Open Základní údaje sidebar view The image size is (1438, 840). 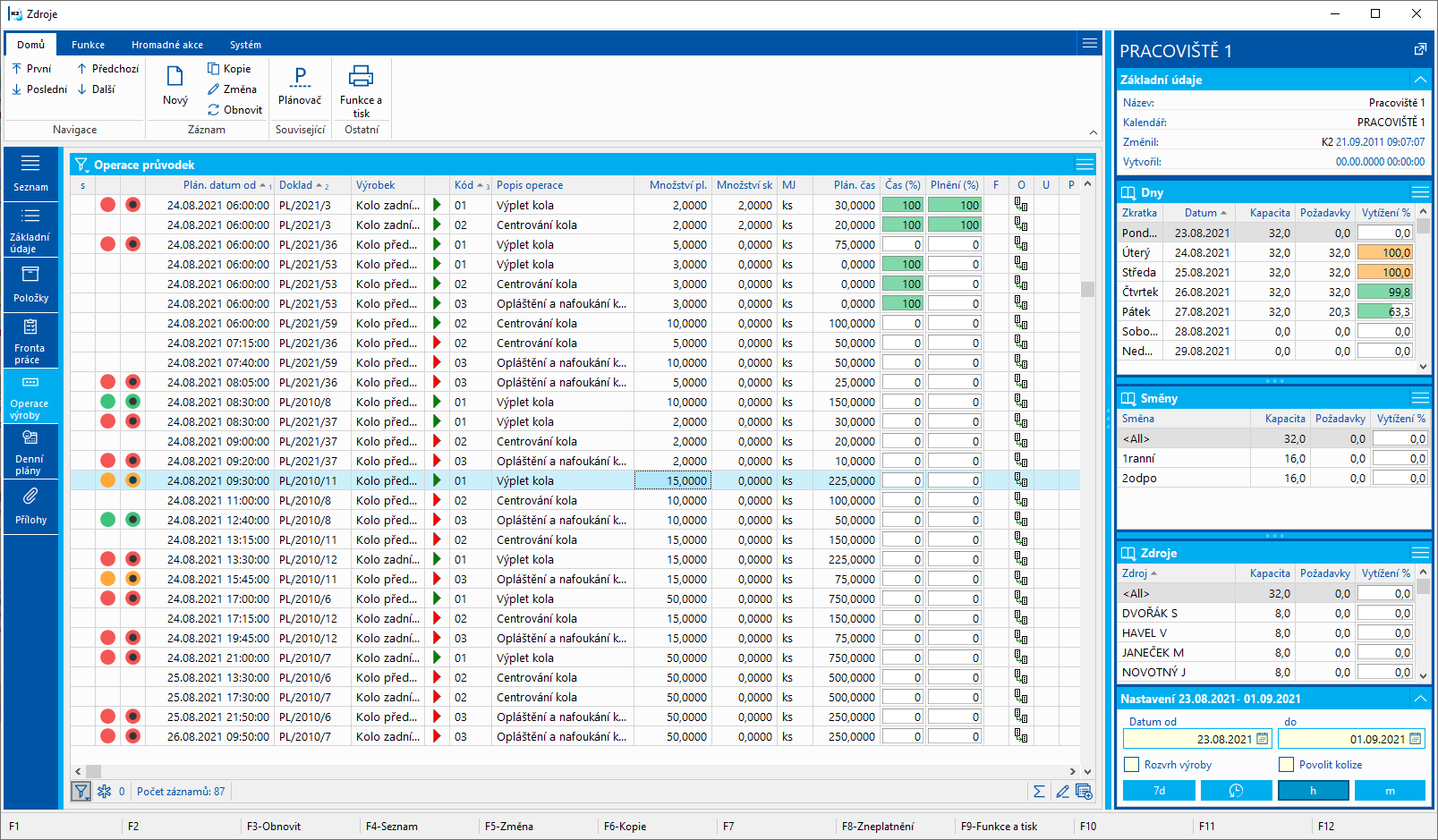click(30, 229)
